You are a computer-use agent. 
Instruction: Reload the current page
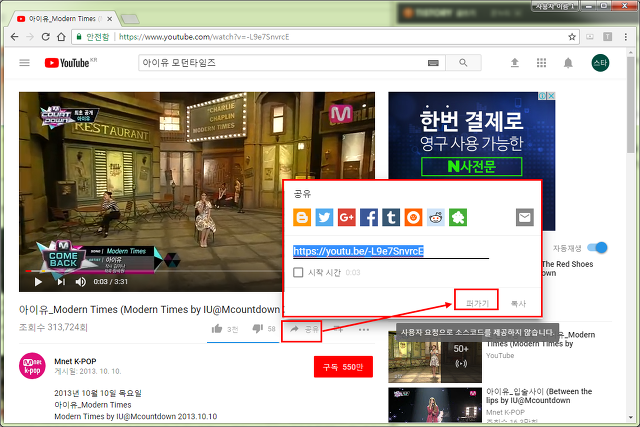[46, 37]
